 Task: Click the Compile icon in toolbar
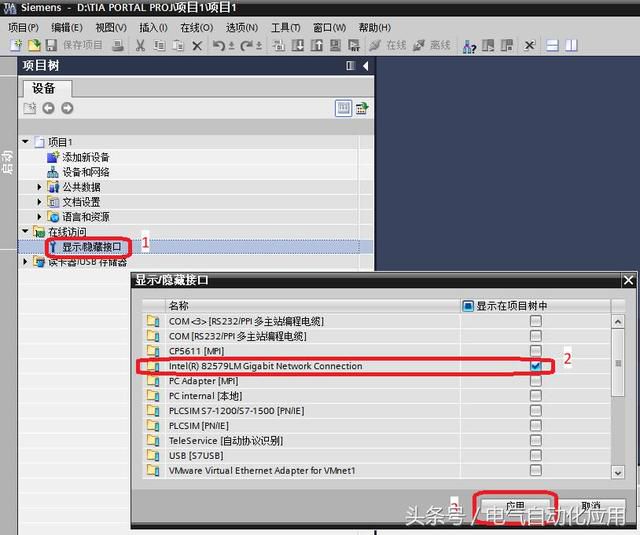[279, 45]
